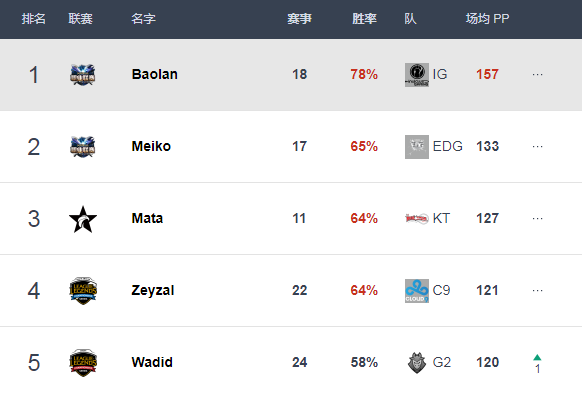Click the LPL league icon beside Baolan

[83, 75]
